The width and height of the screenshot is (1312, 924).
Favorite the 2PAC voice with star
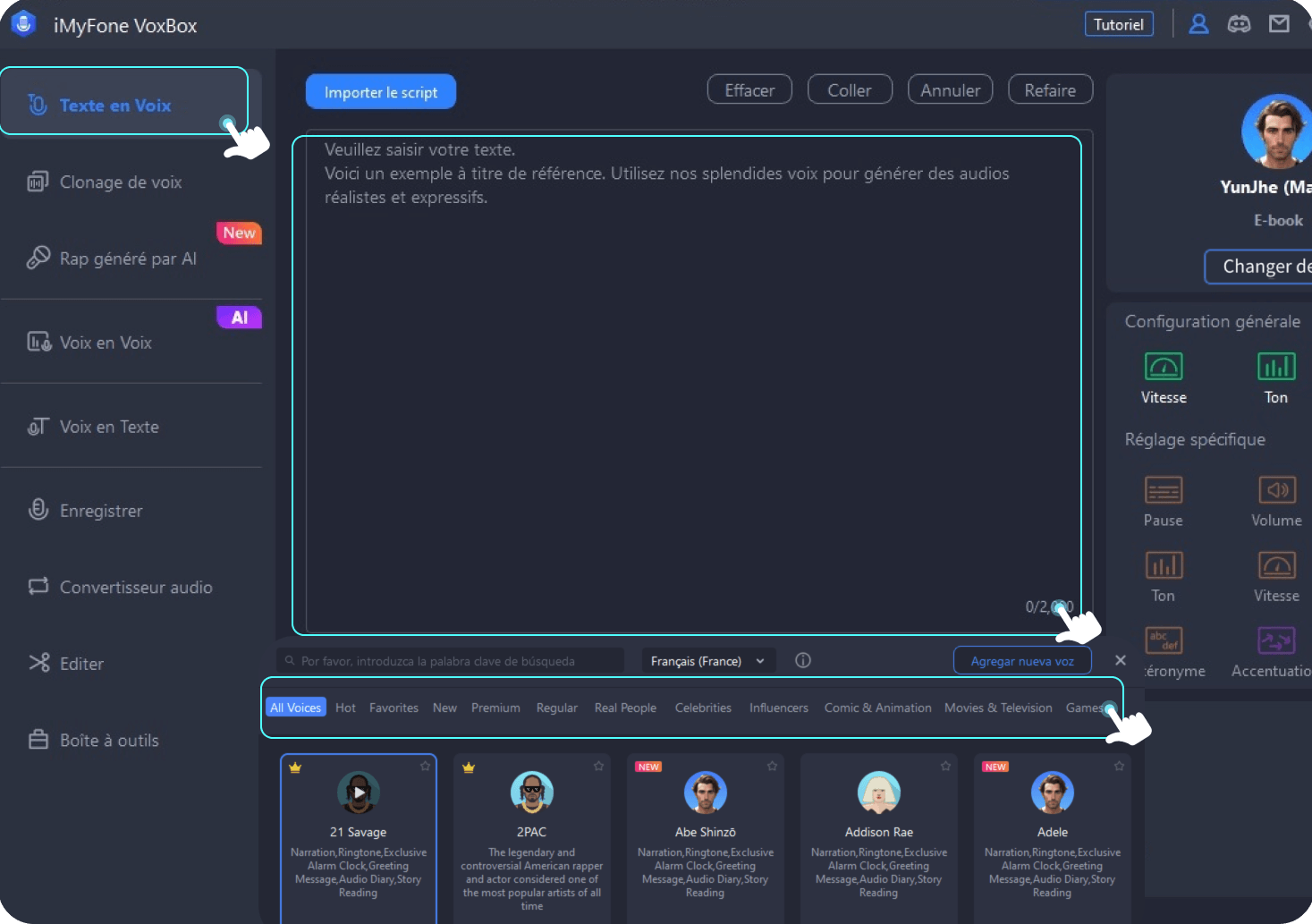[x=599, y=767]
